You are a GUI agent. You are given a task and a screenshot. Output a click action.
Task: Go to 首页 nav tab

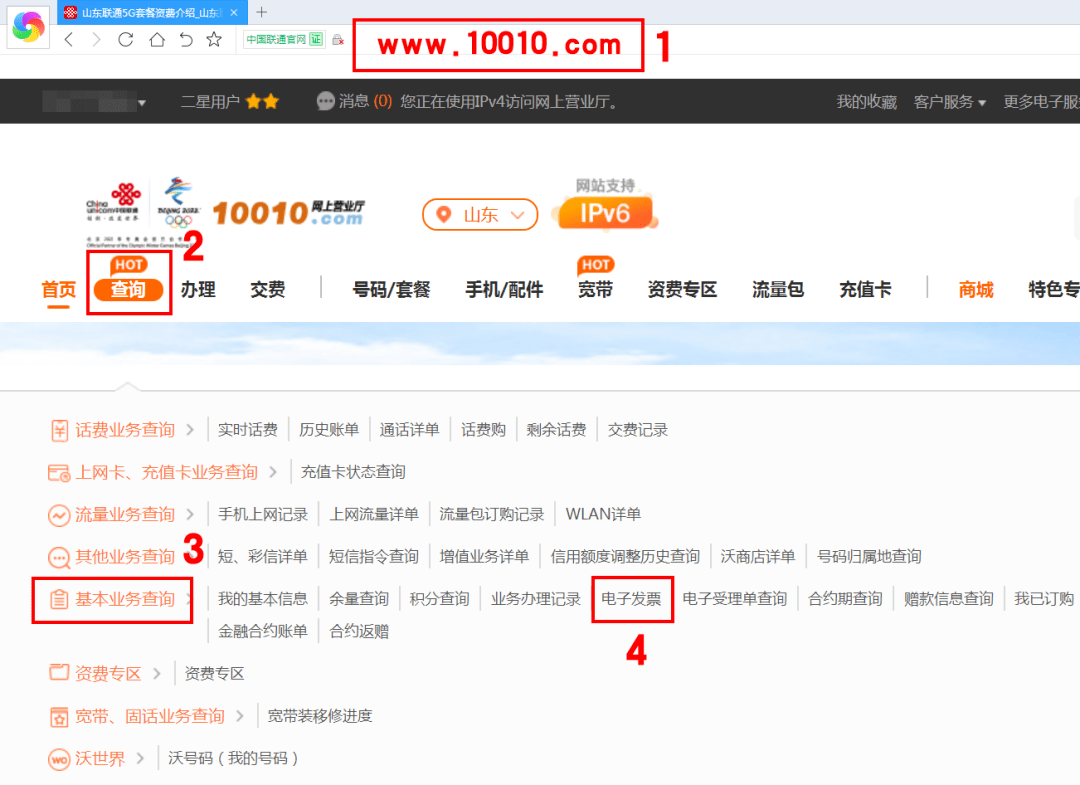point(59,289)
